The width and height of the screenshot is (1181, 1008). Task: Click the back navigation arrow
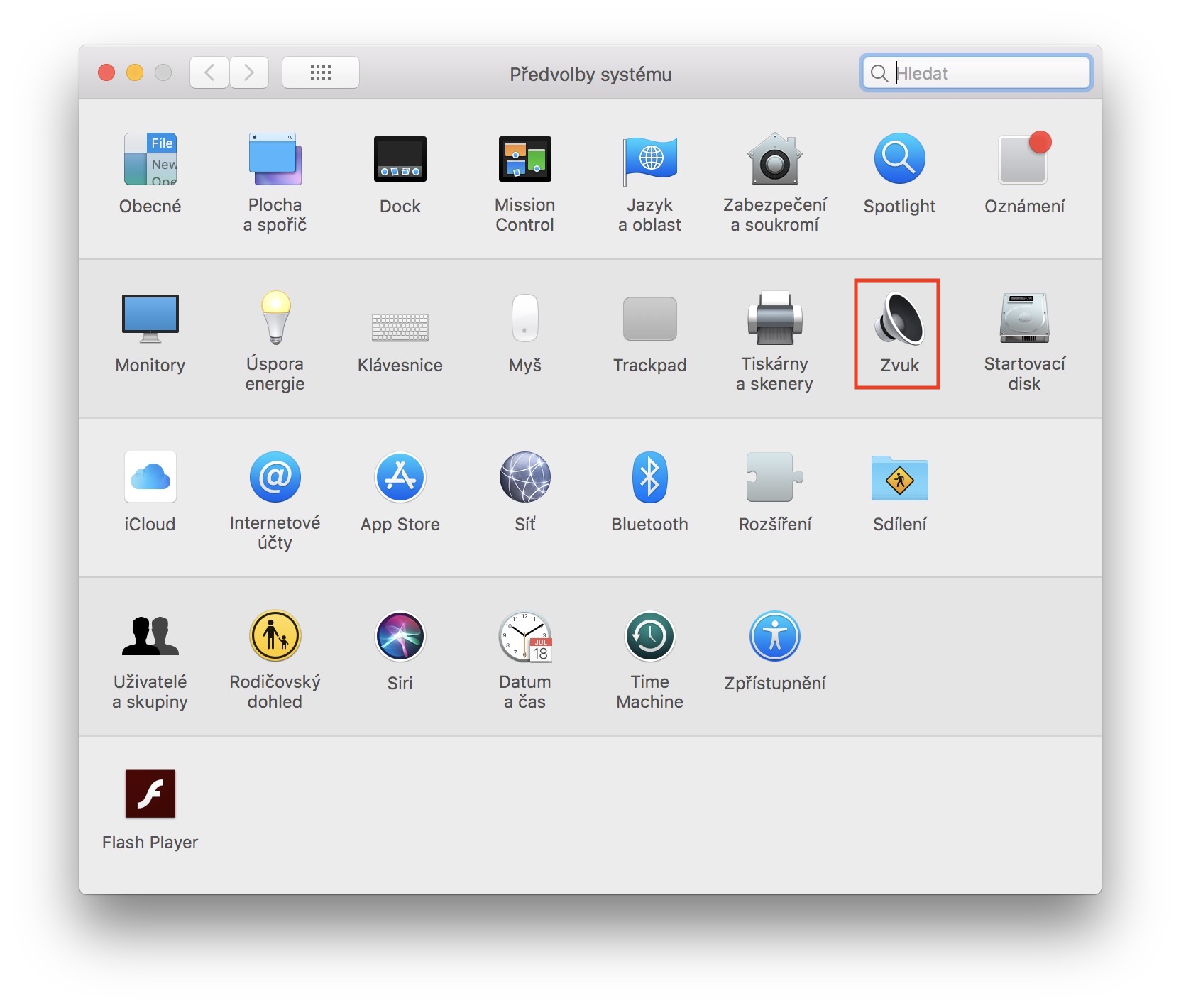tap(209, 72)
